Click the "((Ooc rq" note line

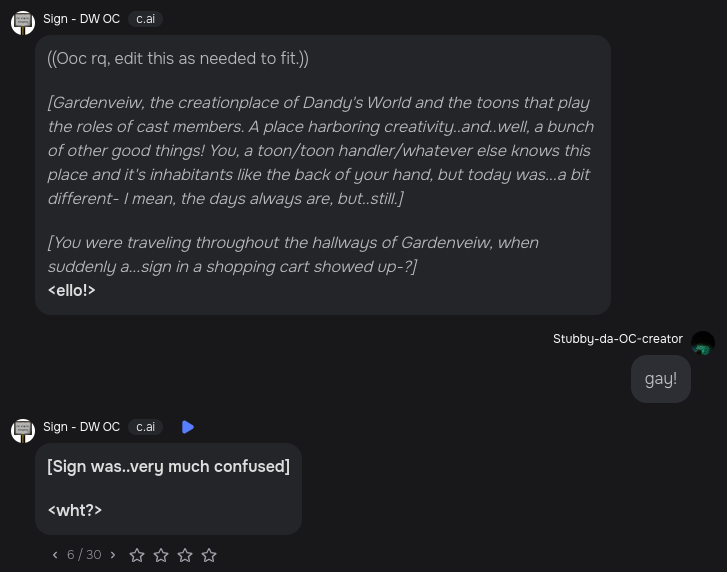(178, 58)
